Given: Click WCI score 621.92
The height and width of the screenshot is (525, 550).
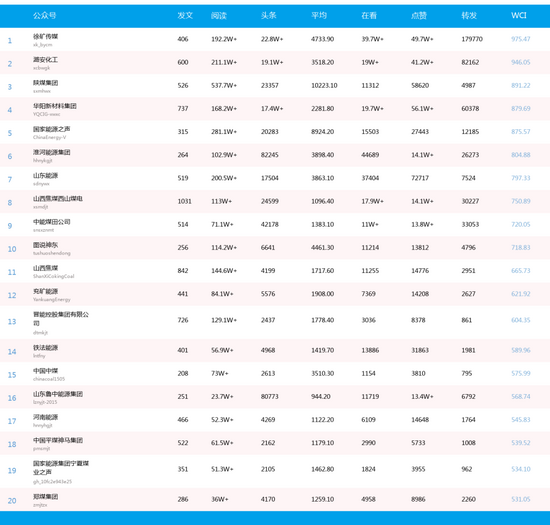Looking at the screenshot, I should [x=521, y=294].
